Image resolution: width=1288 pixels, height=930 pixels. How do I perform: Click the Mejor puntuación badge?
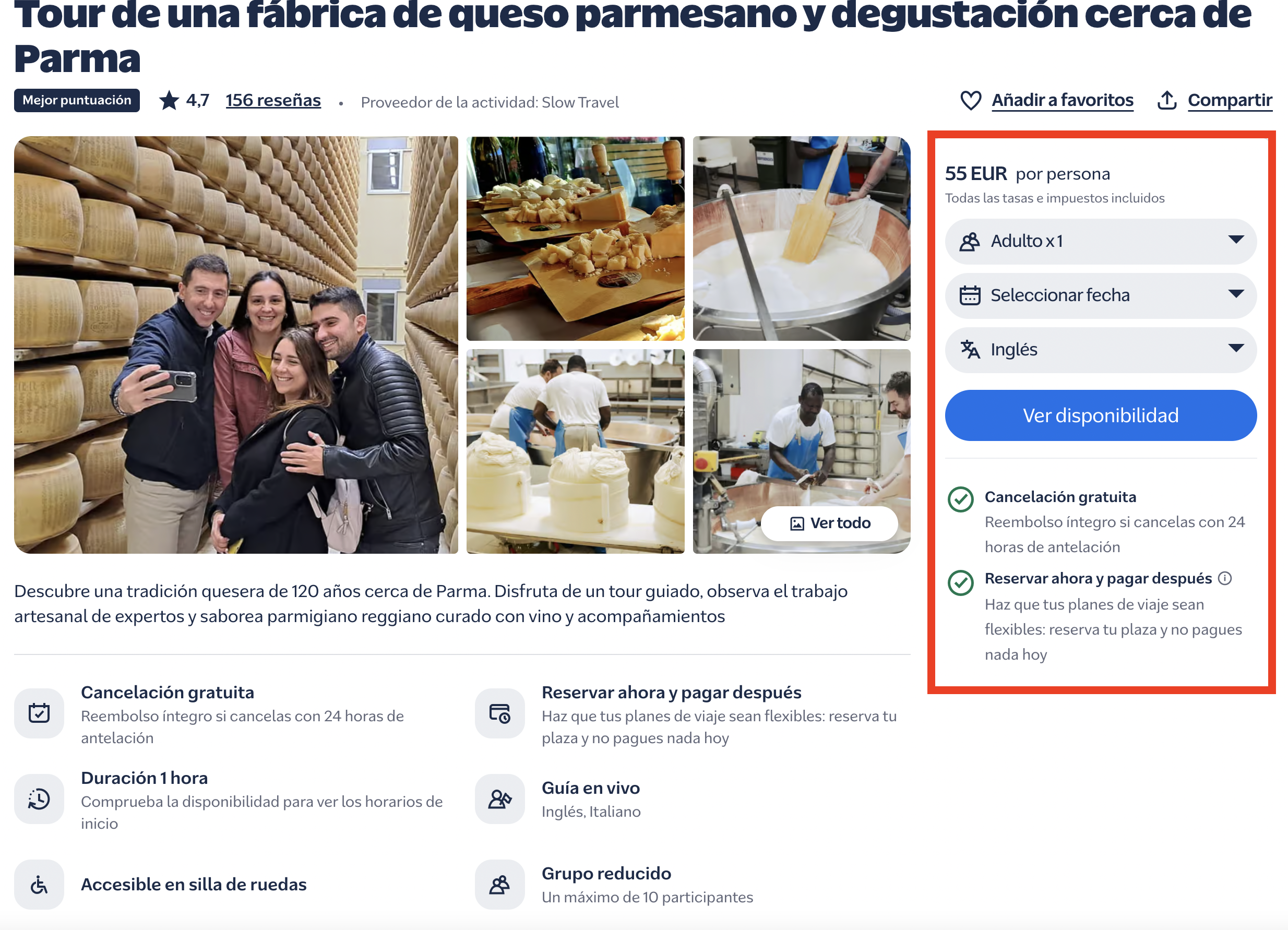[x=77, y=101]
